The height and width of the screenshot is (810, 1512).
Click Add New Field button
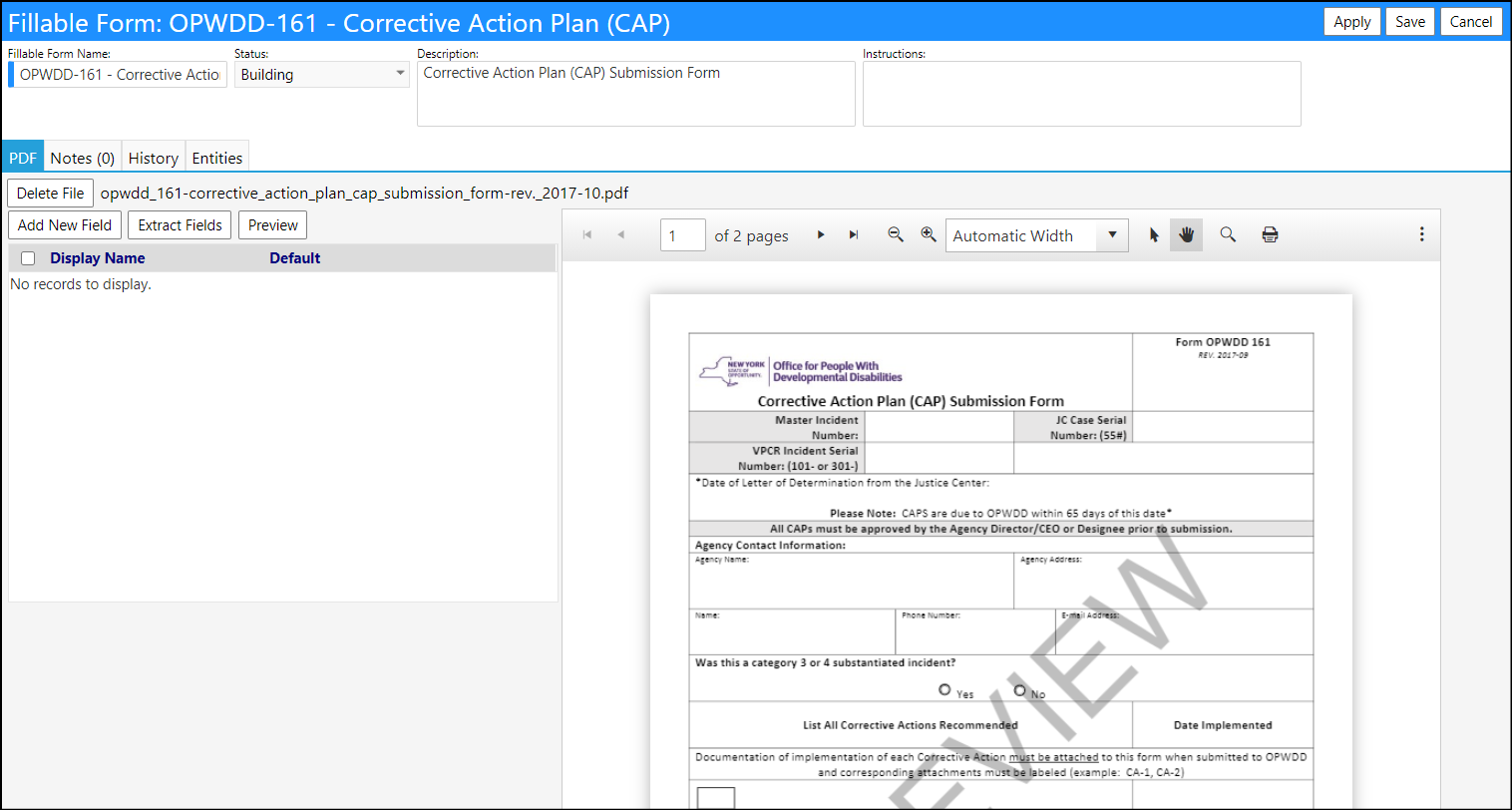tap(65, 225)
